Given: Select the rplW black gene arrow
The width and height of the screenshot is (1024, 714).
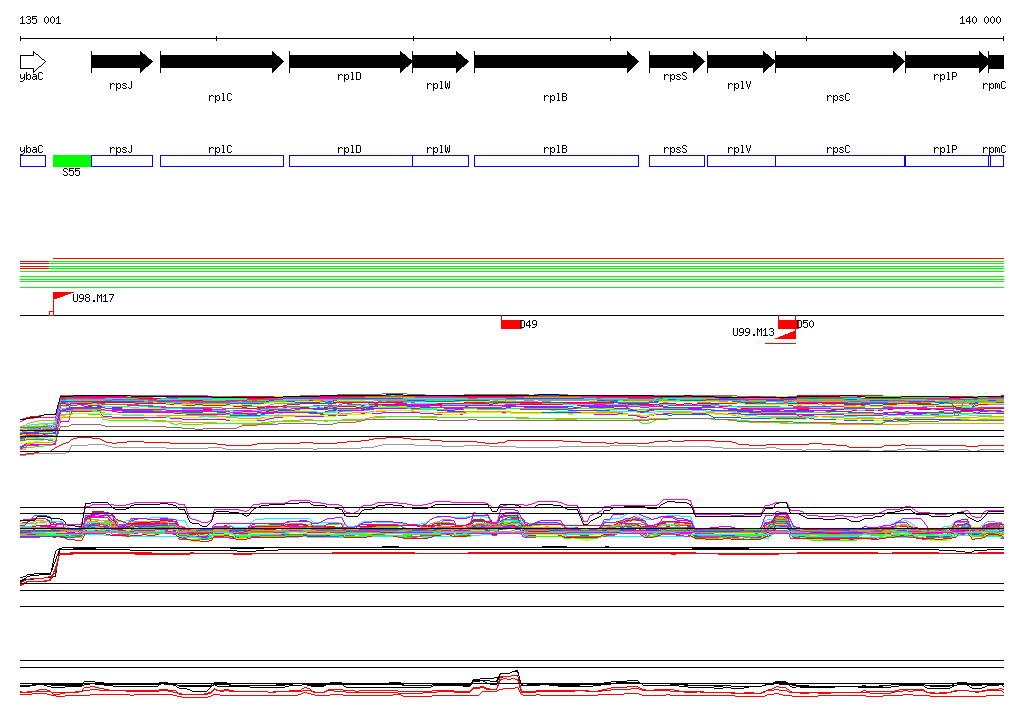Looking at the screenshot, I should click(x=441, y=62).
